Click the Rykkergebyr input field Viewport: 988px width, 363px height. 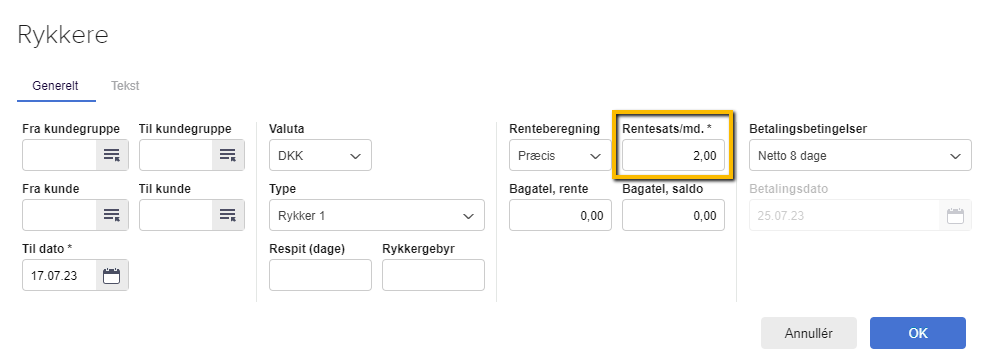434,275
